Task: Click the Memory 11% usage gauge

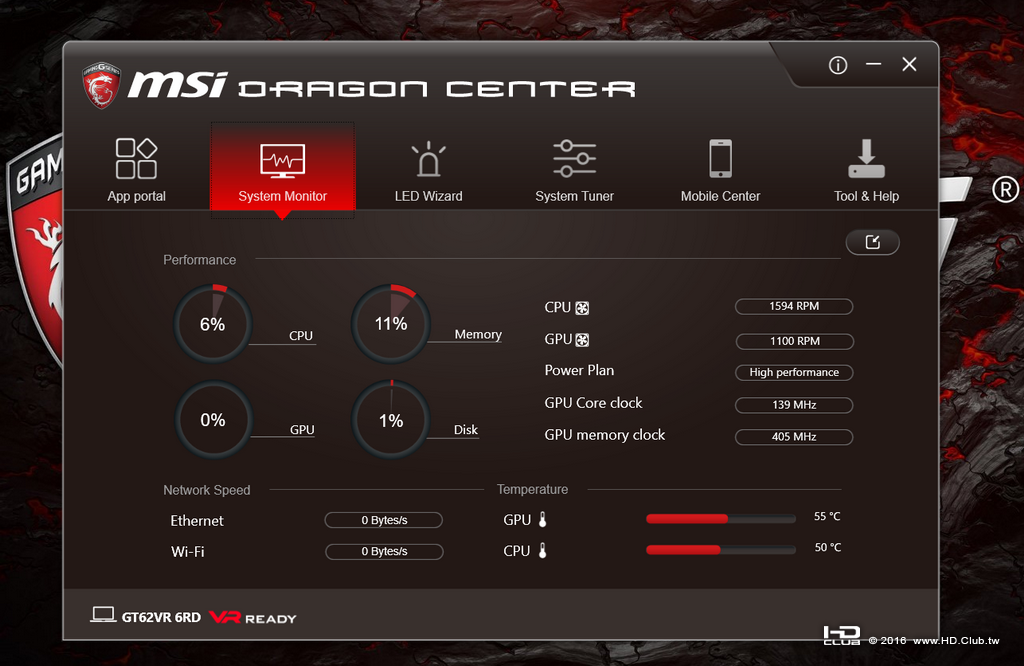Action: coord(391,324)
